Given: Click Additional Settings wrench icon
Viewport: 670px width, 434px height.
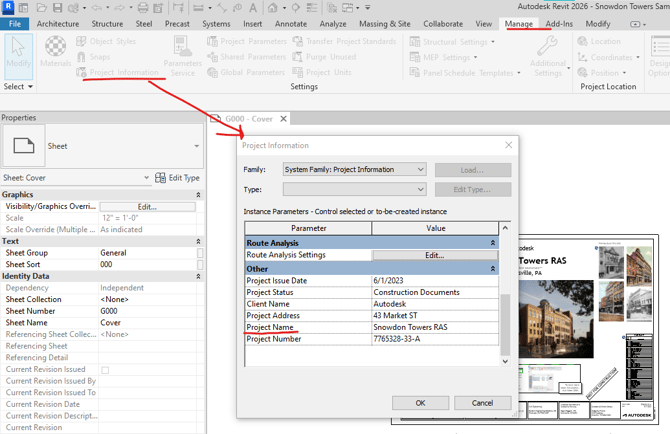Looking at the screenshot, I should point(547,46).
